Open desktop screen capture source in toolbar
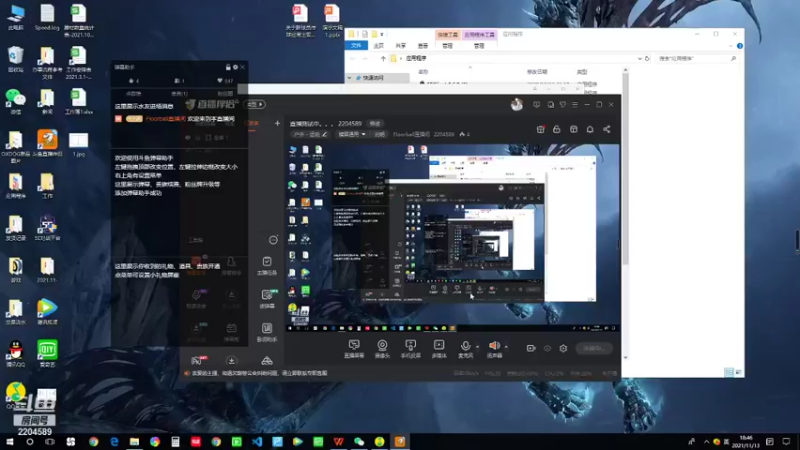Viewport: 800px width, 450px height. tap(354, 348)
